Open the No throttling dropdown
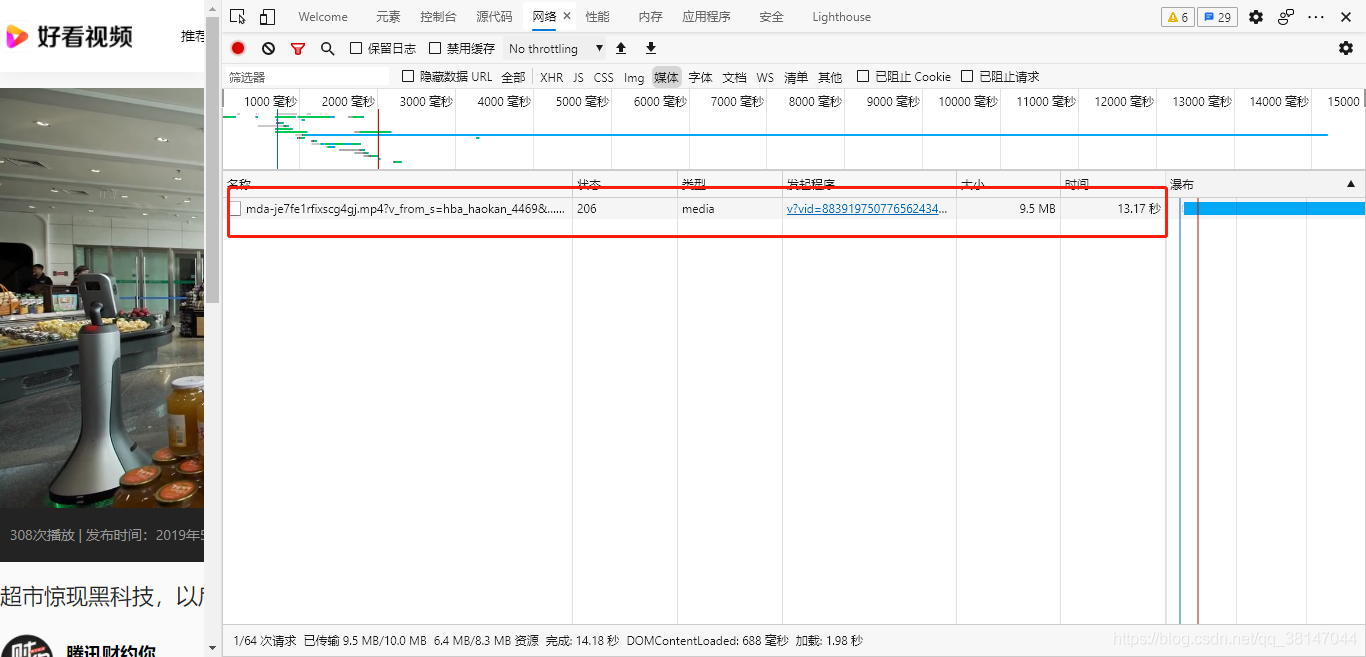Viewport: 1366px width, 657px height. [x=556, y=48]
